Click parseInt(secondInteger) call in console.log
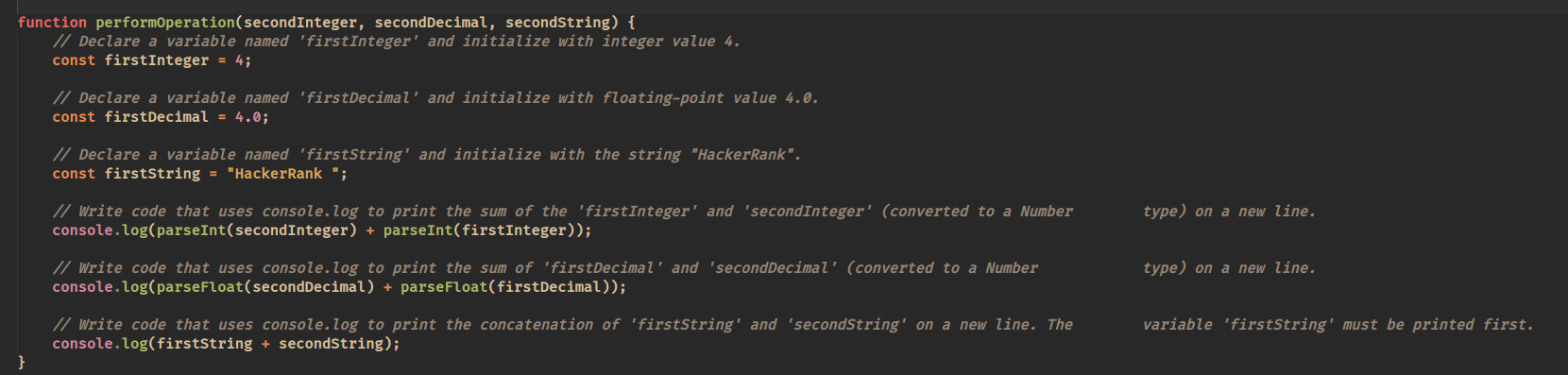The image size is (1568, 375). (x=257, y=230)
